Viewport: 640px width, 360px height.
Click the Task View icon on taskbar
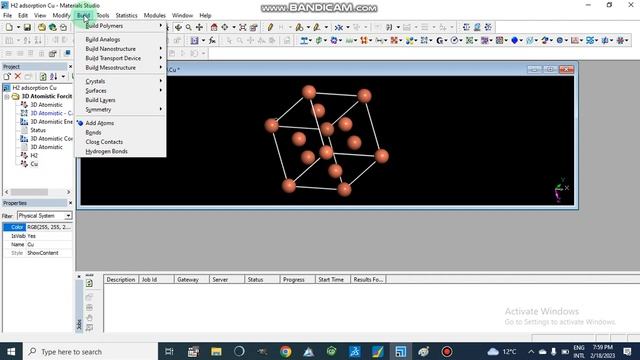coord(169,351)
